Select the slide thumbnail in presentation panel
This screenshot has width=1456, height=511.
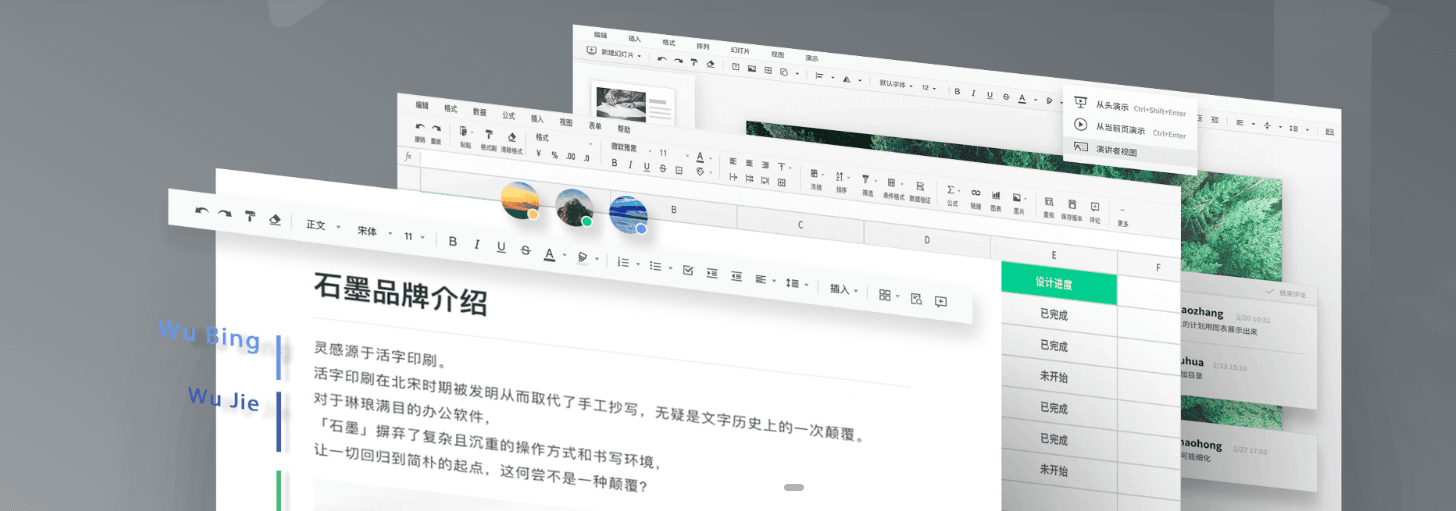tap(633, 104)
